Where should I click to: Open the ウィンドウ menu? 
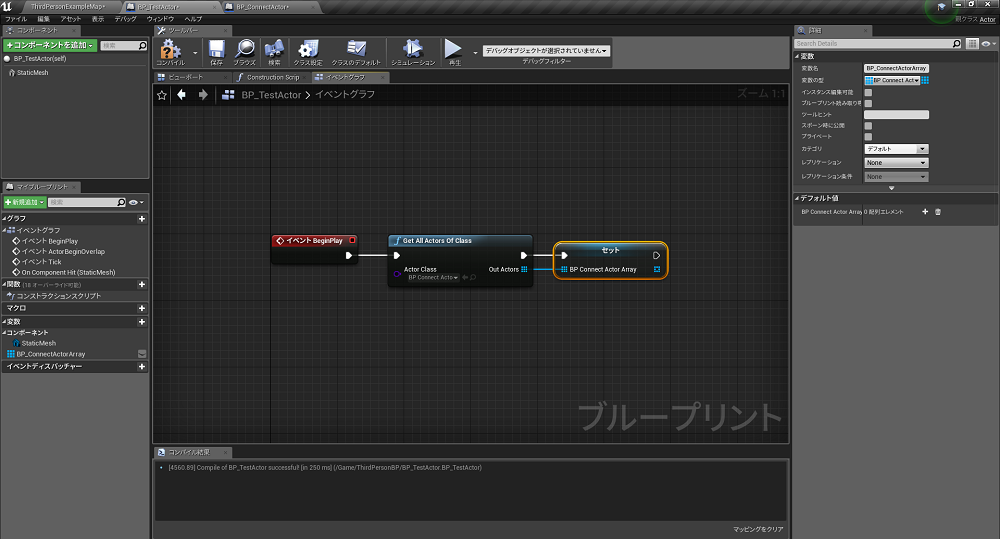pos(160,19)
